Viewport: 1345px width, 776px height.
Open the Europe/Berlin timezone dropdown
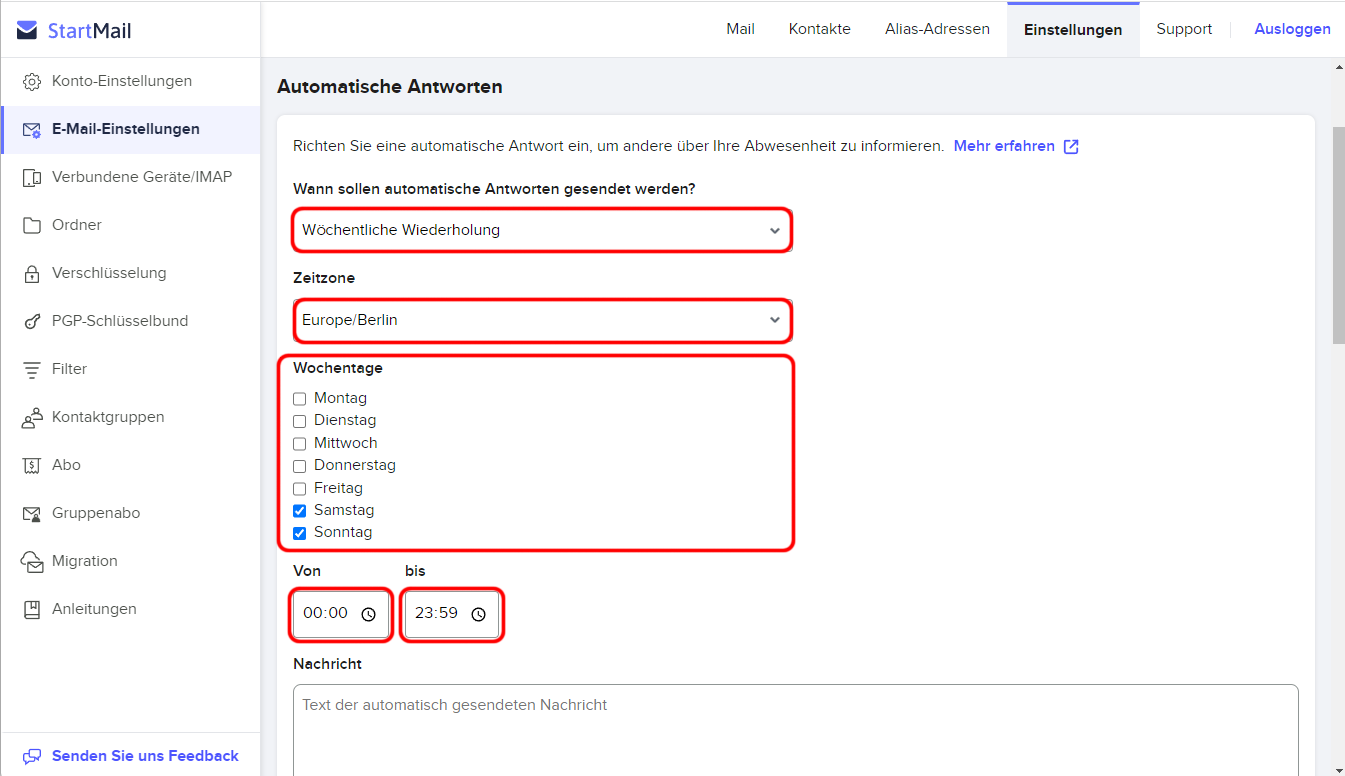[542, 320]
